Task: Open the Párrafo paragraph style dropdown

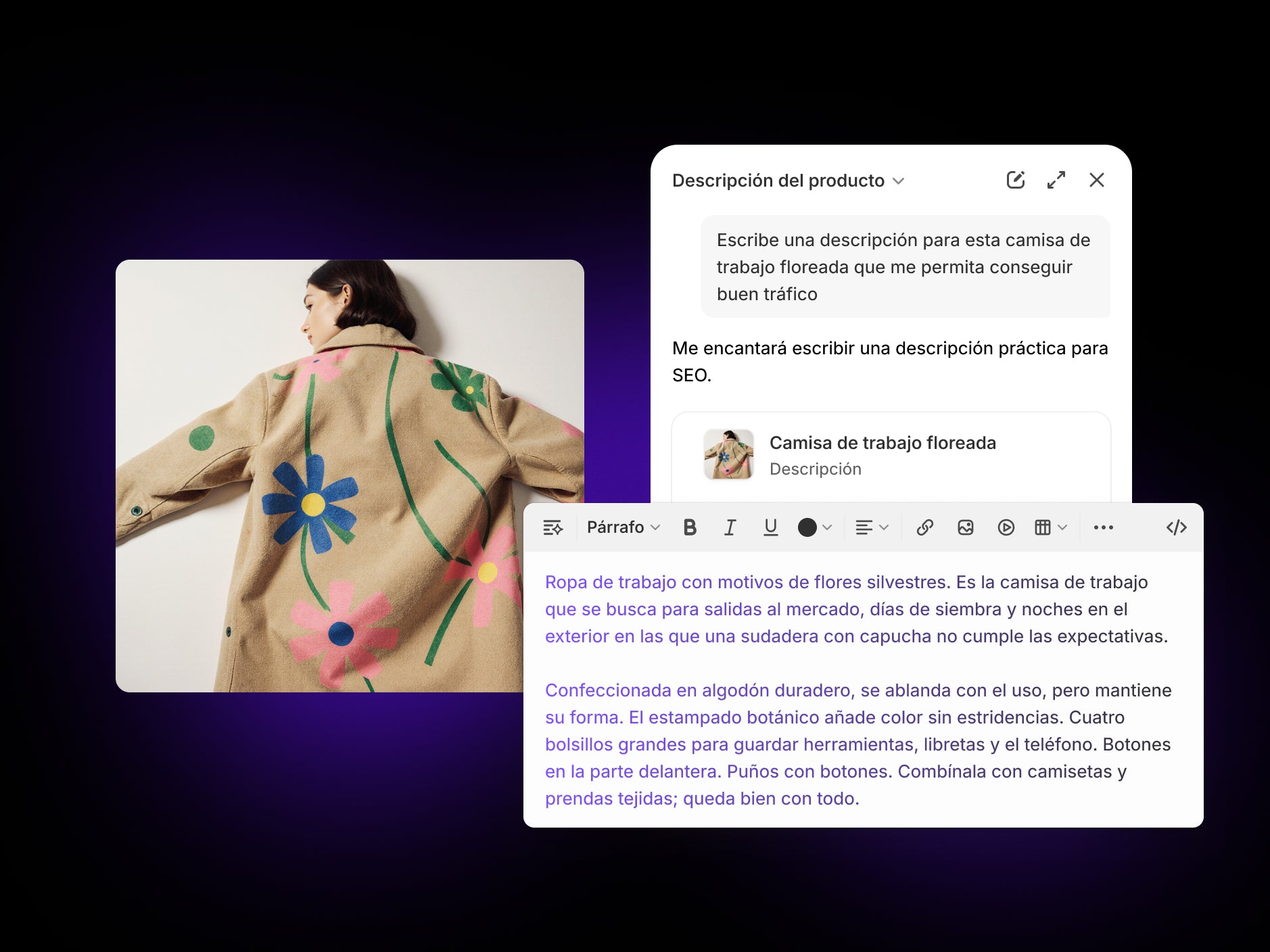Action: tap(623, 527)
